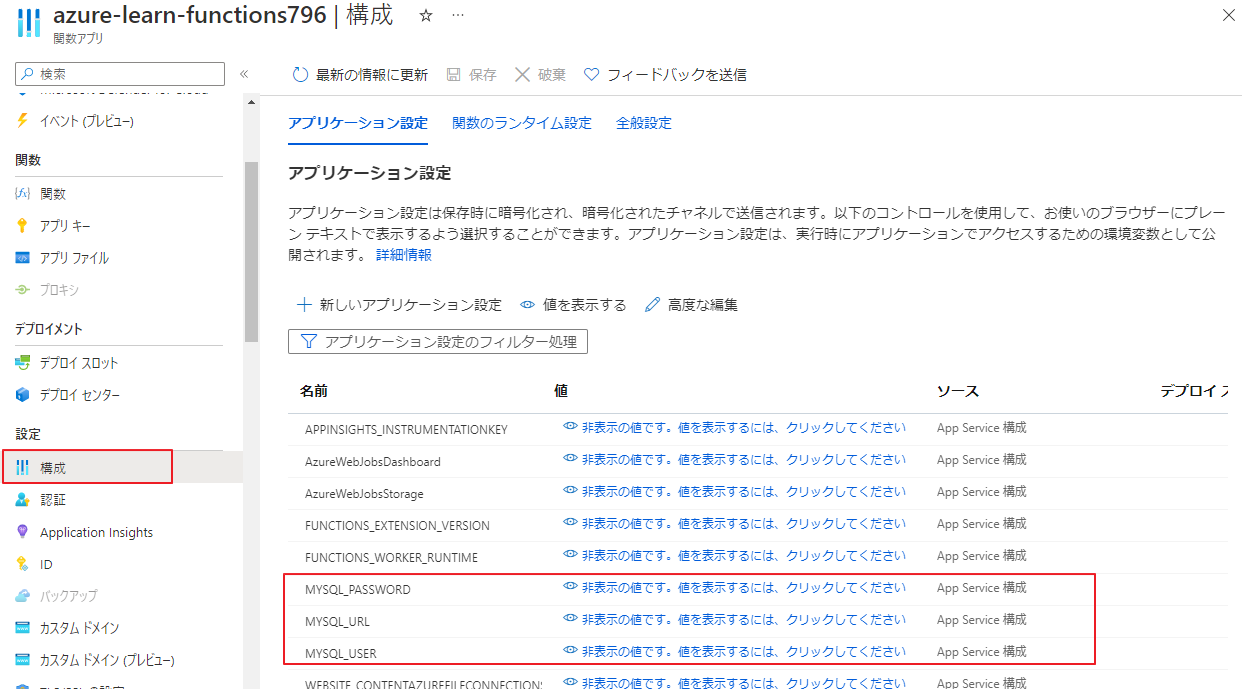Click the favorite star icon beside the title

[426, 16]
